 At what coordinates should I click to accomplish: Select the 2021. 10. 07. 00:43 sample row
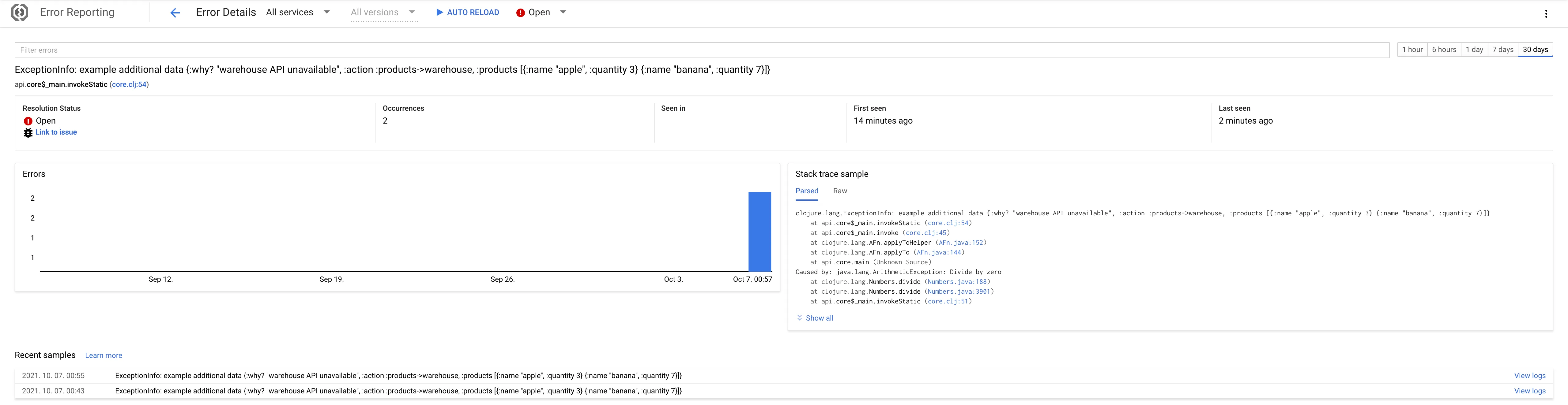tap(783, 391)
